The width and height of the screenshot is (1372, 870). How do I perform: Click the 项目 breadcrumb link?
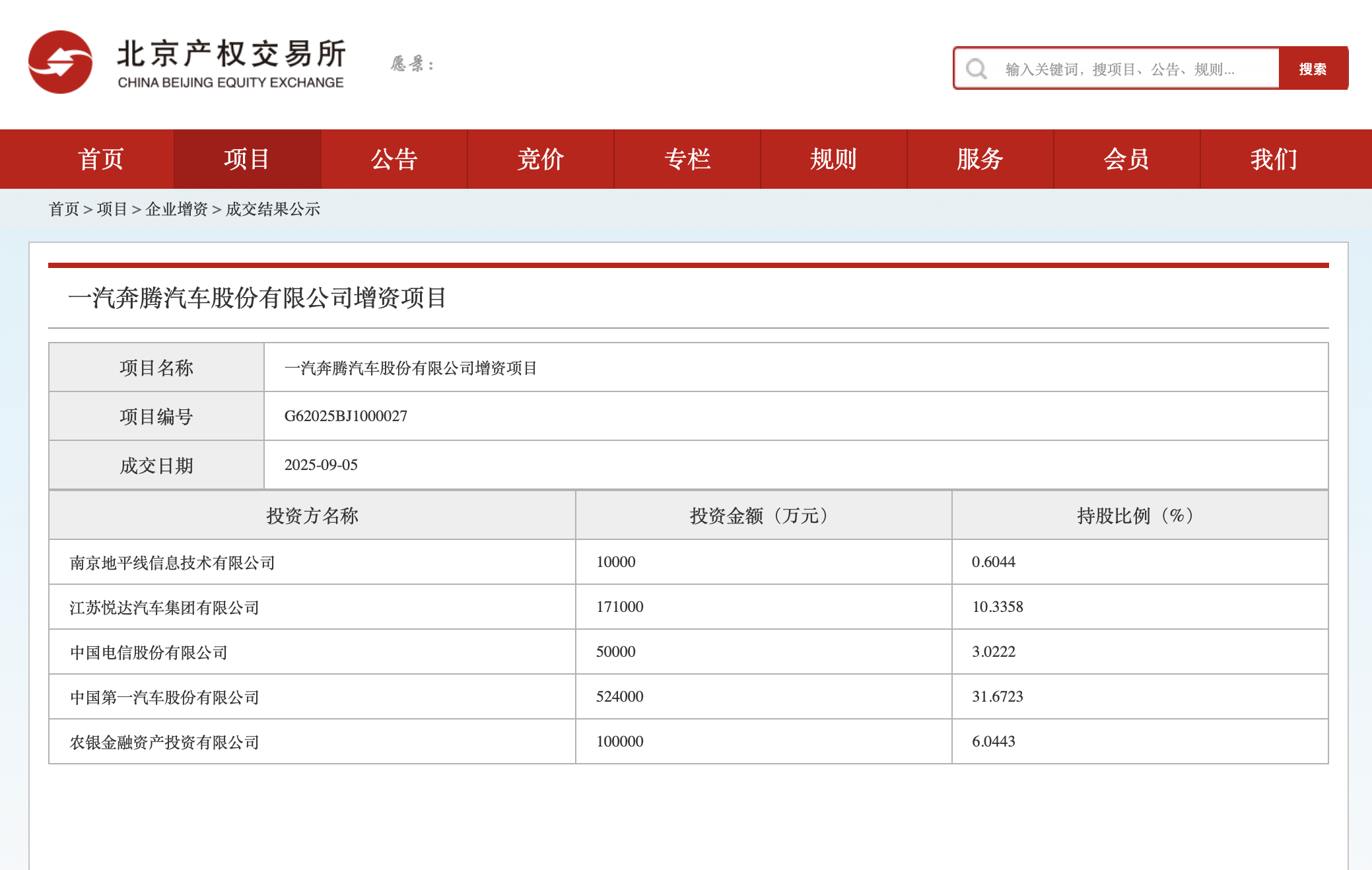click(x=112, y=209)
